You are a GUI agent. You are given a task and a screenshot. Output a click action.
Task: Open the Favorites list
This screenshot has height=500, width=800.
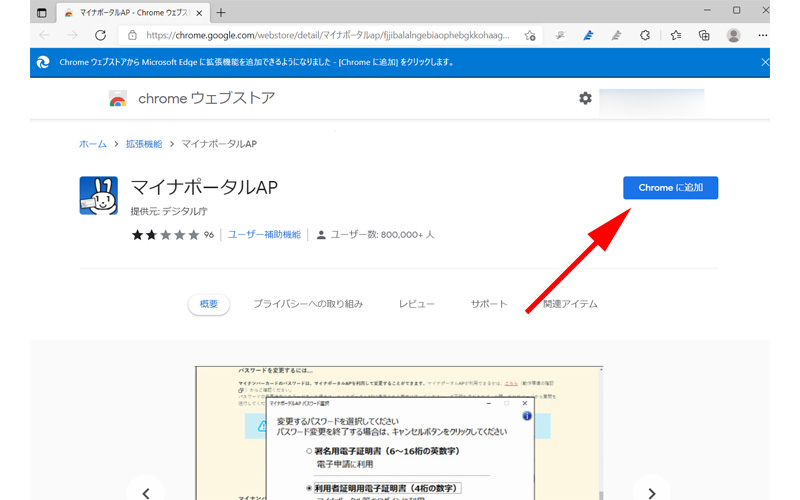676,35
